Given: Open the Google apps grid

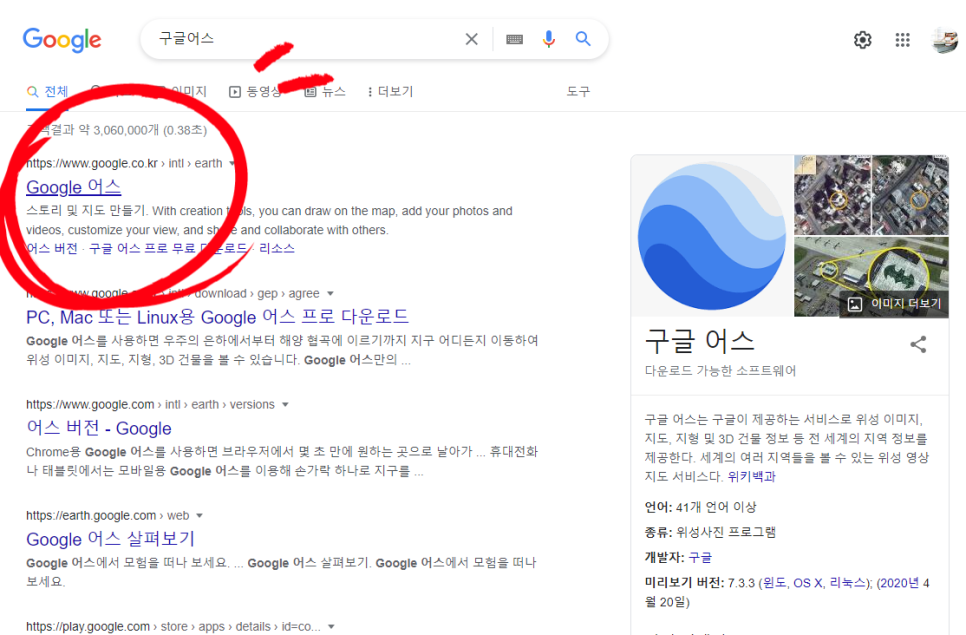Looking at the screenshot, I should [903, 40].
